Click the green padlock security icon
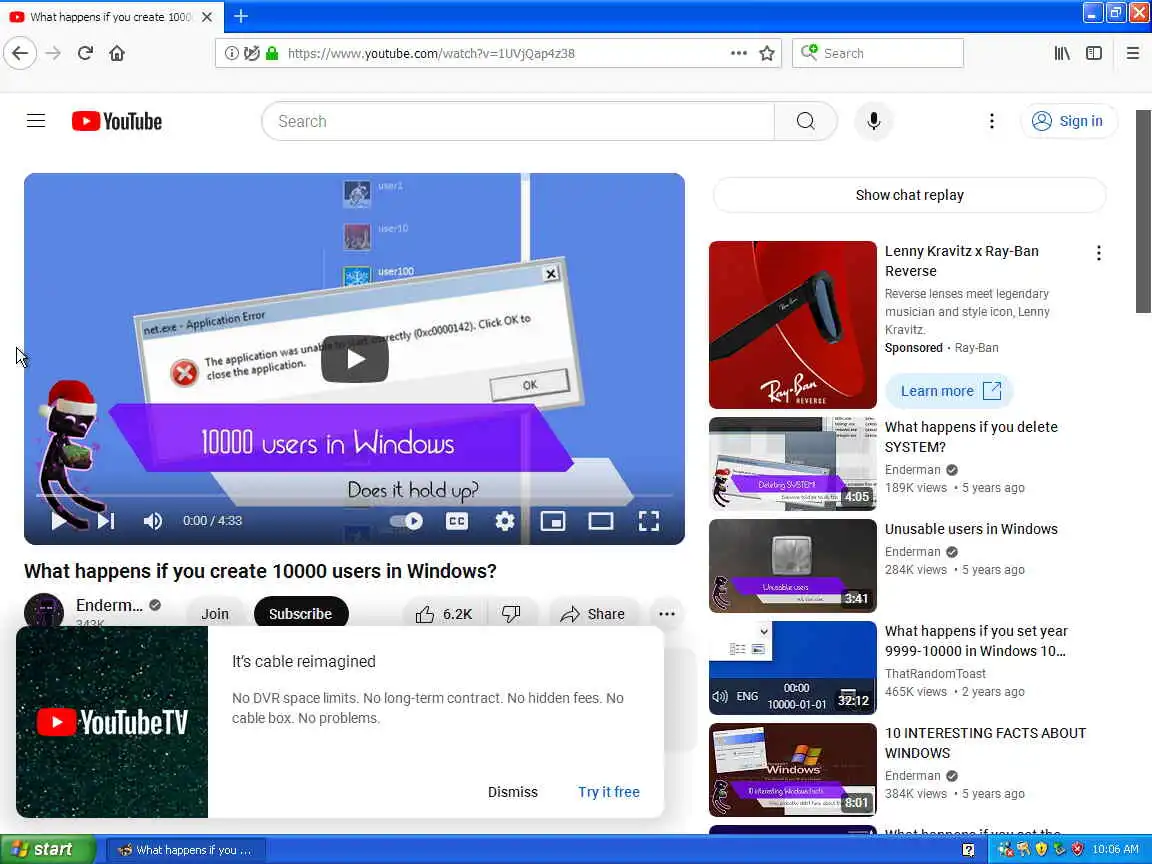 pyautogui.click(x=272, y=53)
